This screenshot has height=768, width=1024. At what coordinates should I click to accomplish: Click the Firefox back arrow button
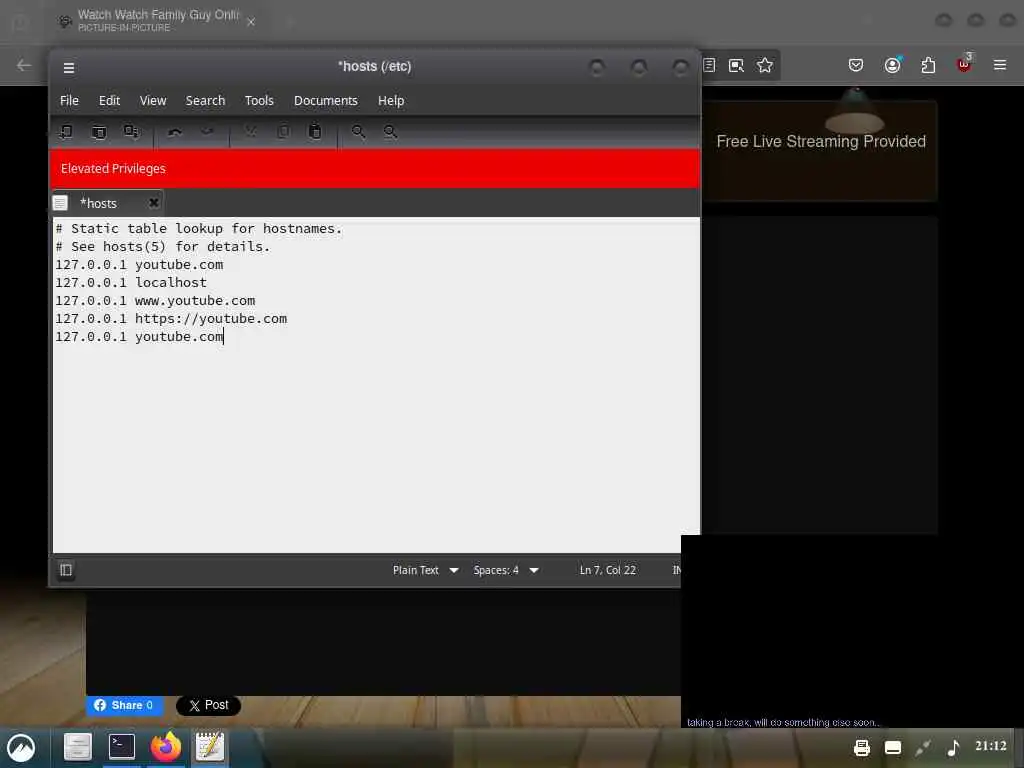pos(24,65)
